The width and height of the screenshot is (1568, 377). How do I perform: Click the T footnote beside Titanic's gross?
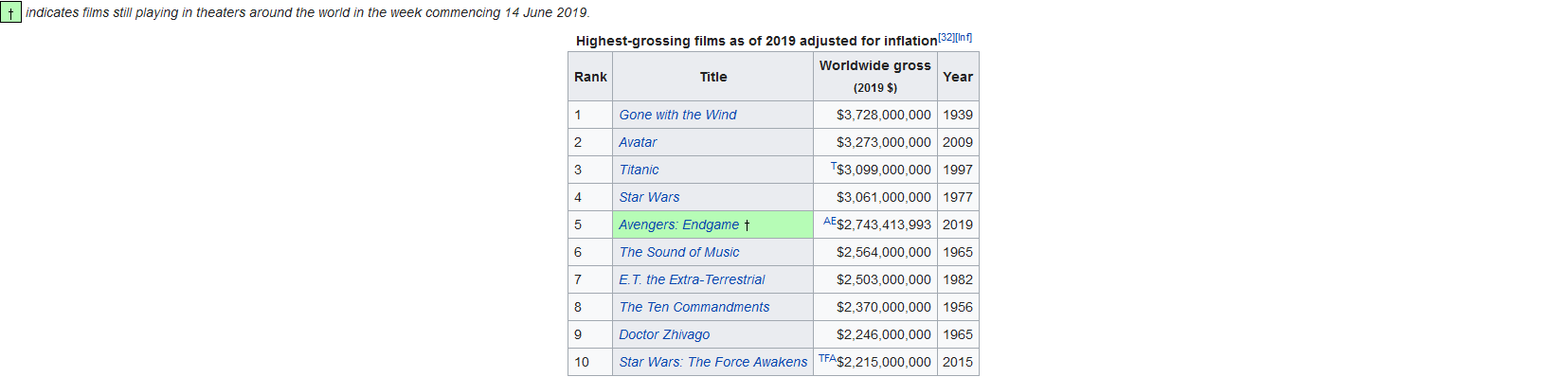(834, 166)
